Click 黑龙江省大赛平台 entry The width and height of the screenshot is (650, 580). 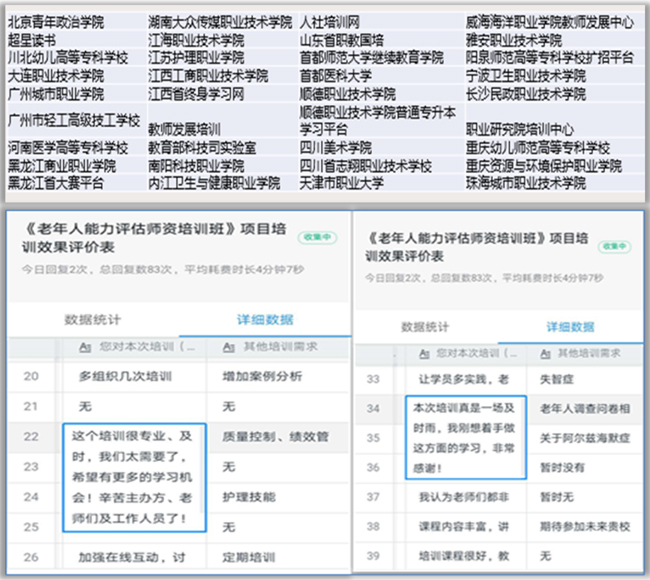point(56,183)
